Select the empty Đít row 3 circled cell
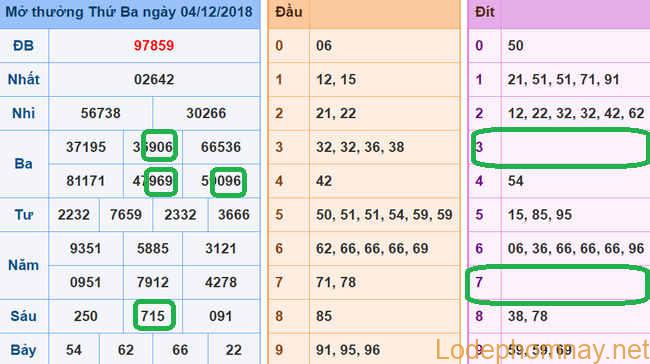The width and height of the screenshot is (650, 364). pyautogui.click(x=561, y=148)
